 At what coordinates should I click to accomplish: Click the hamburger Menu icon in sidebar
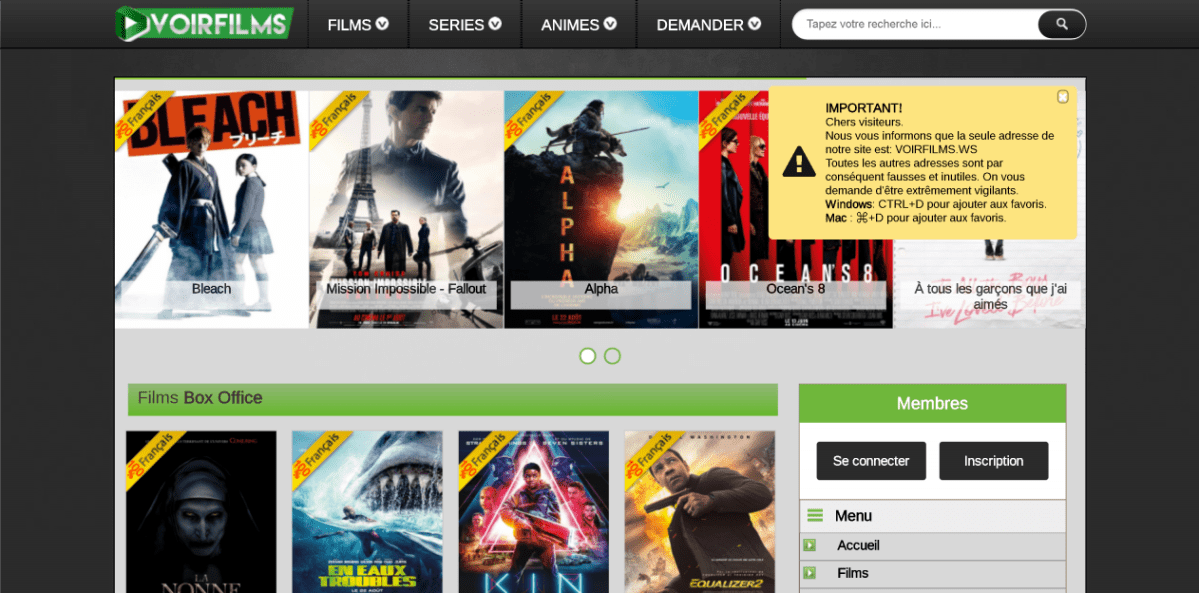(x=815, y=516)
